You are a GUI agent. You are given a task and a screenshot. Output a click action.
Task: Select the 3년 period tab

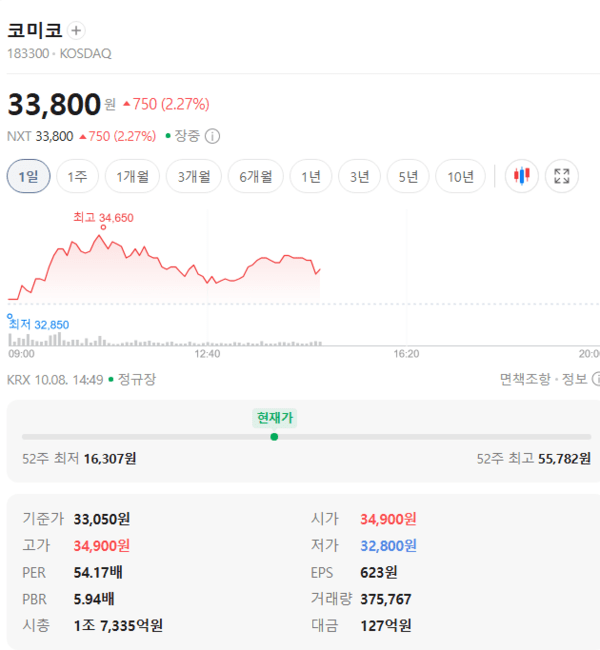(360, 176)
